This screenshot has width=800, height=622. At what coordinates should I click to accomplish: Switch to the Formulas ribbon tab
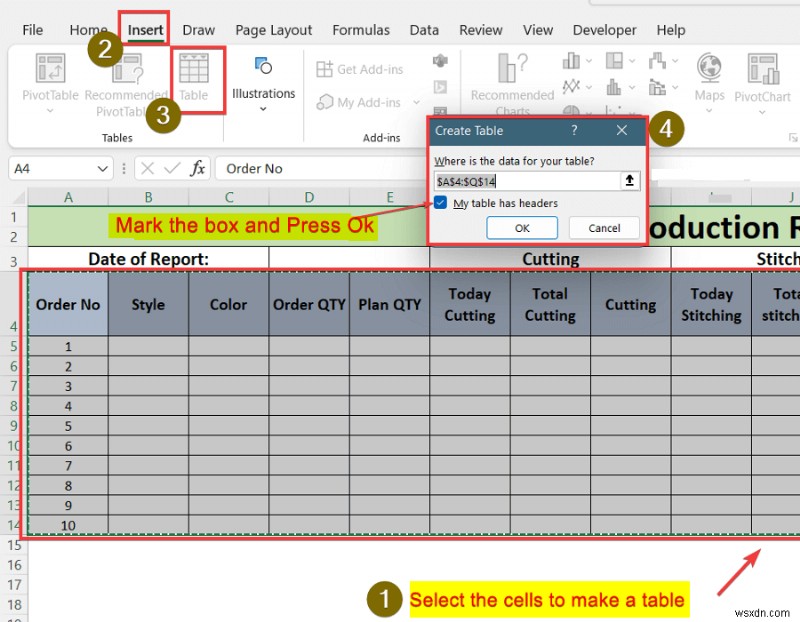tap(361, 30)
